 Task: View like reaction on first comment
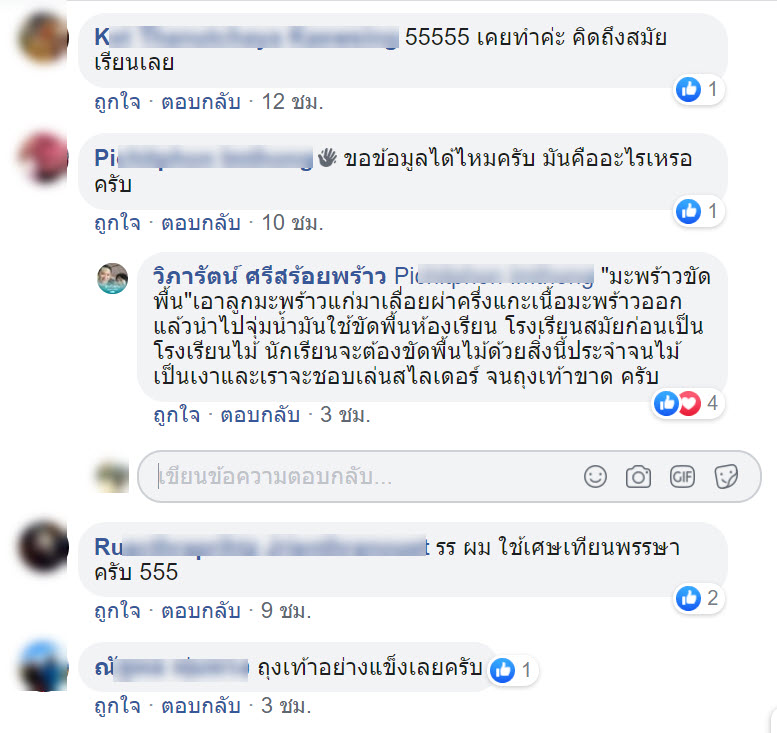pyautogui.click(x=698, y=90)
